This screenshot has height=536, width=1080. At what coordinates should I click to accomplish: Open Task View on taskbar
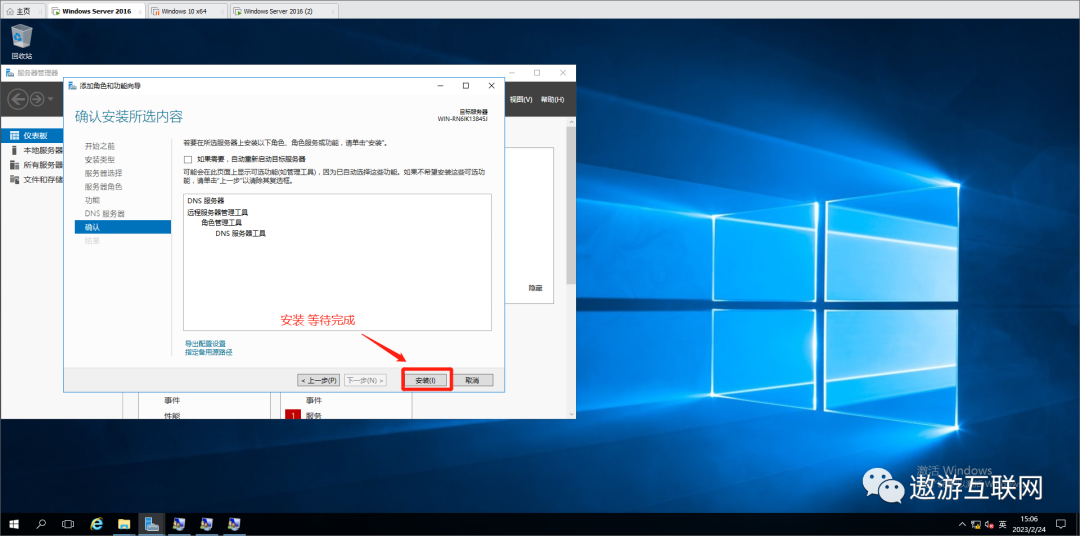click(x=68, y=524)
